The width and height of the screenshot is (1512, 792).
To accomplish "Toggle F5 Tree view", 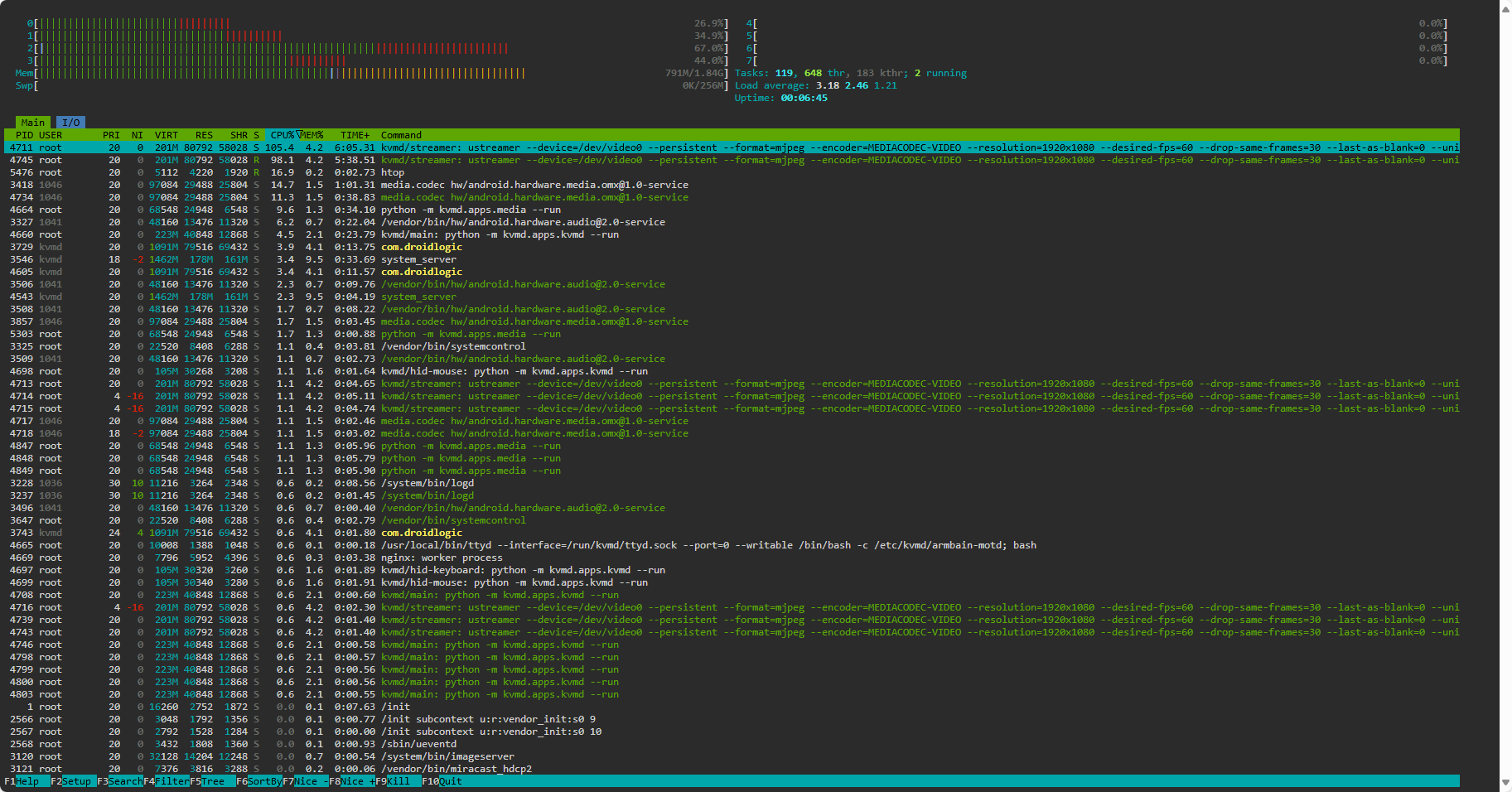I will pyautogui.click(x=212, y=781).
